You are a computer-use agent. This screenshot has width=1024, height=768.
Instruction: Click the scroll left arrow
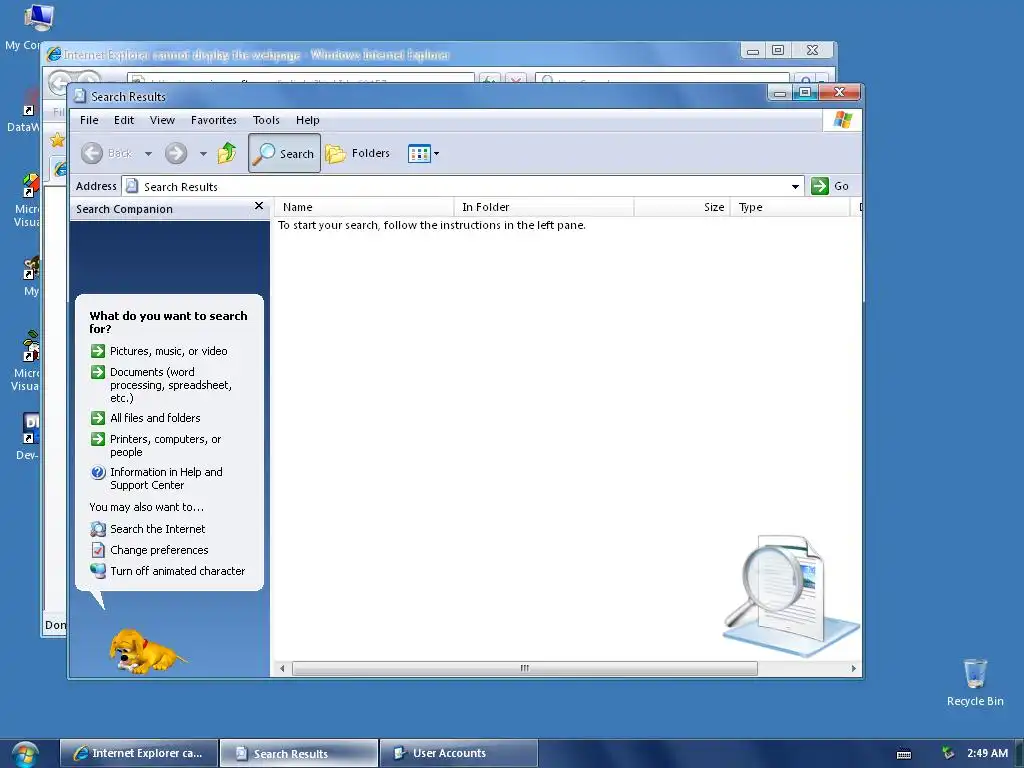[x=282, y=668]
